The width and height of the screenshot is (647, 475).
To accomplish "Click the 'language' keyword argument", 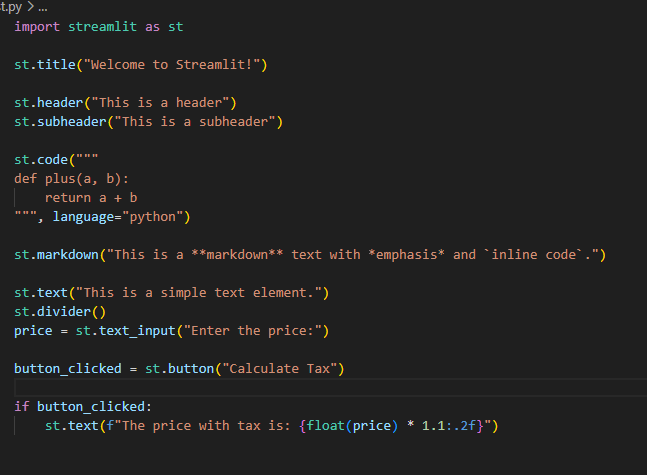I will (x=83, y=217).
